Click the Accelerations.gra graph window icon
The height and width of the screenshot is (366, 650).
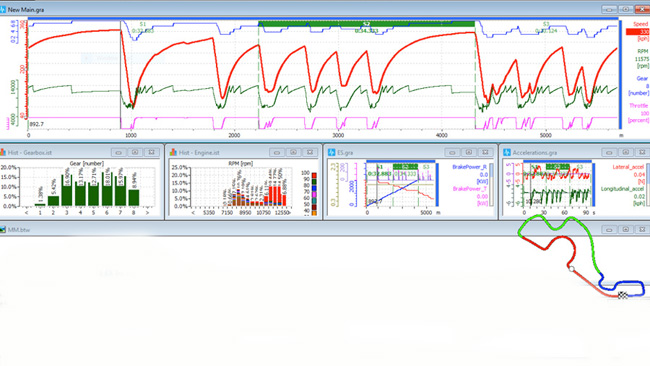tap(507, 153)
